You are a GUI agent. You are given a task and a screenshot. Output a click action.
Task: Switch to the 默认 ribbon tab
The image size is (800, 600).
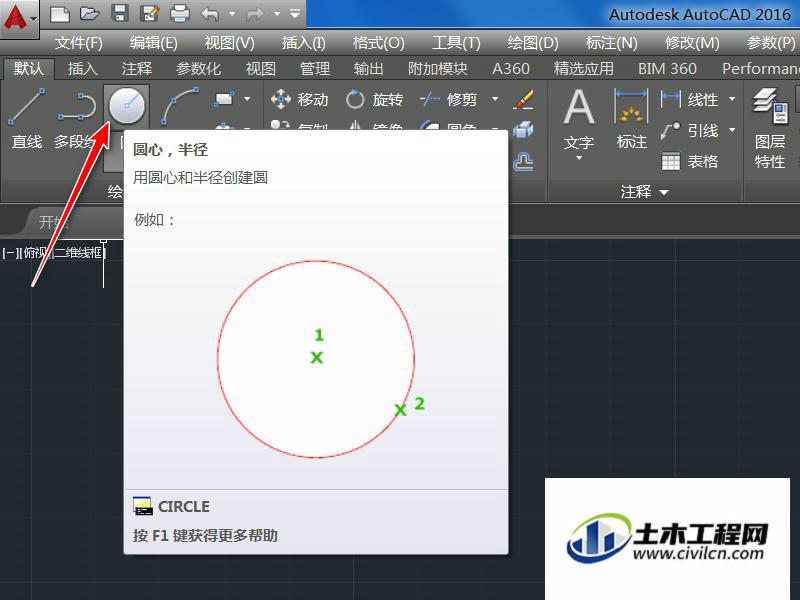(29, 68)
